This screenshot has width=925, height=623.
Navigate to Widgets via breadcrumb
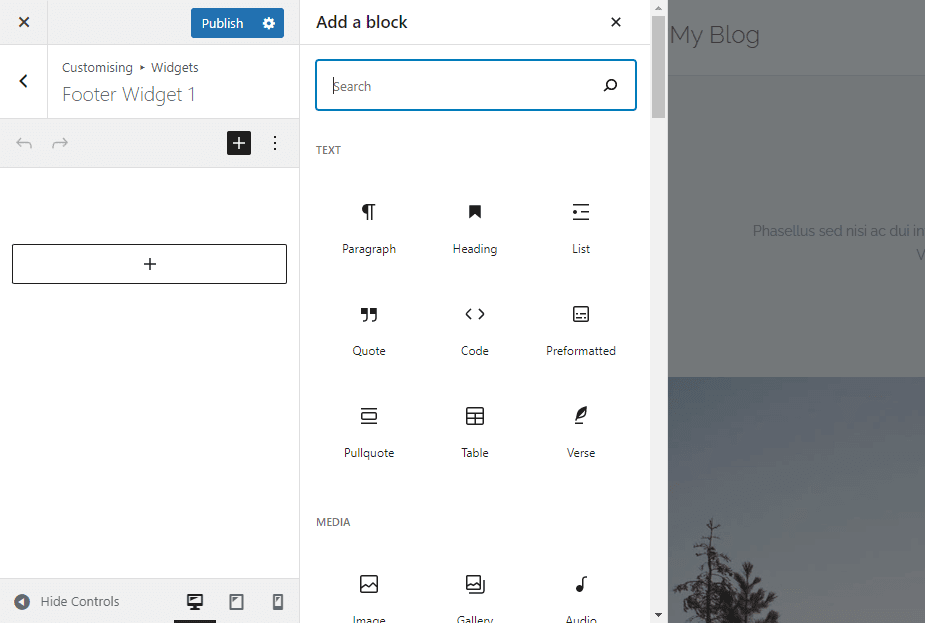click(x=174, y=67)
